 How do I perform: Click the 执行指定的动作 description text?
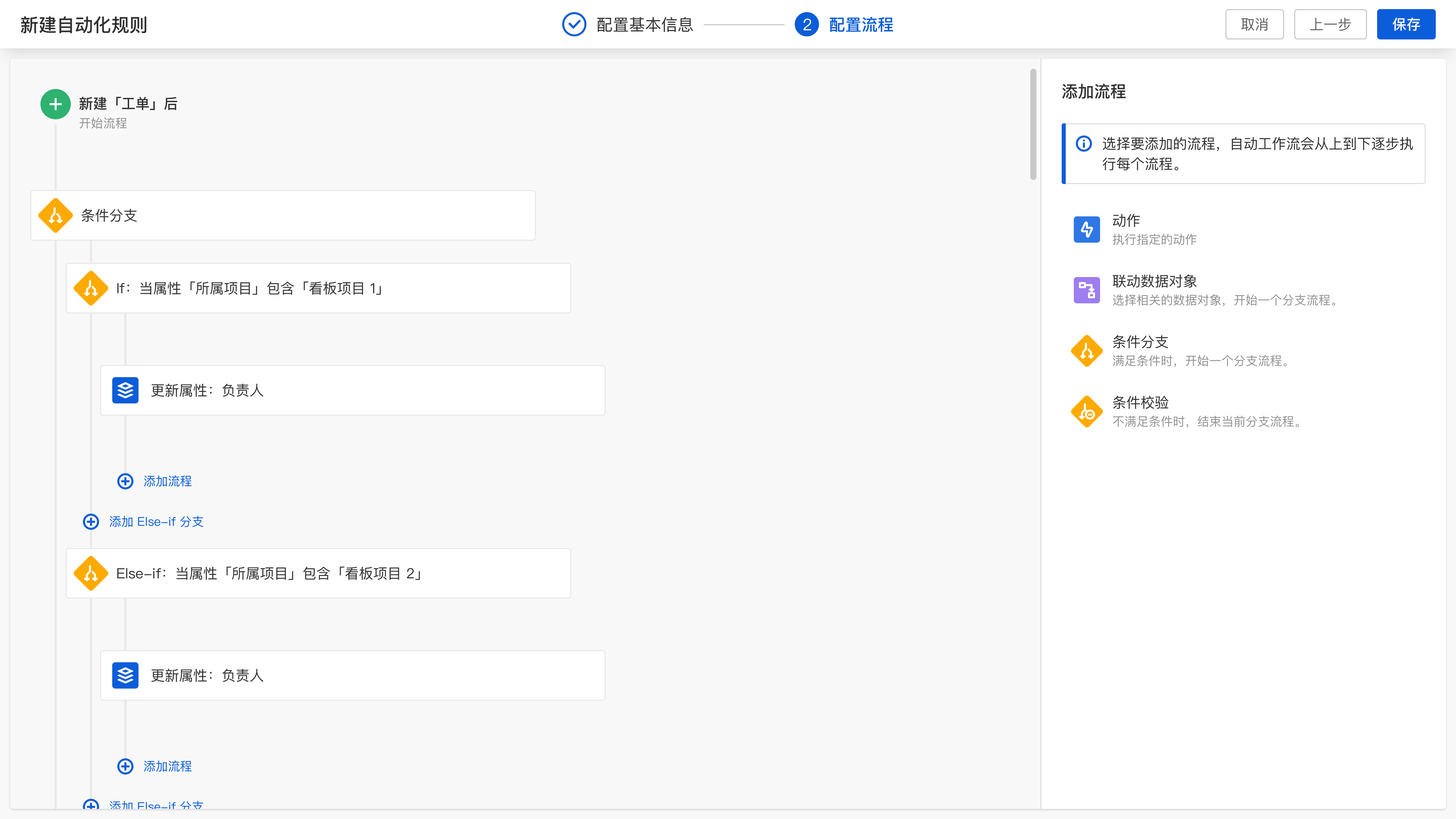1154,239
